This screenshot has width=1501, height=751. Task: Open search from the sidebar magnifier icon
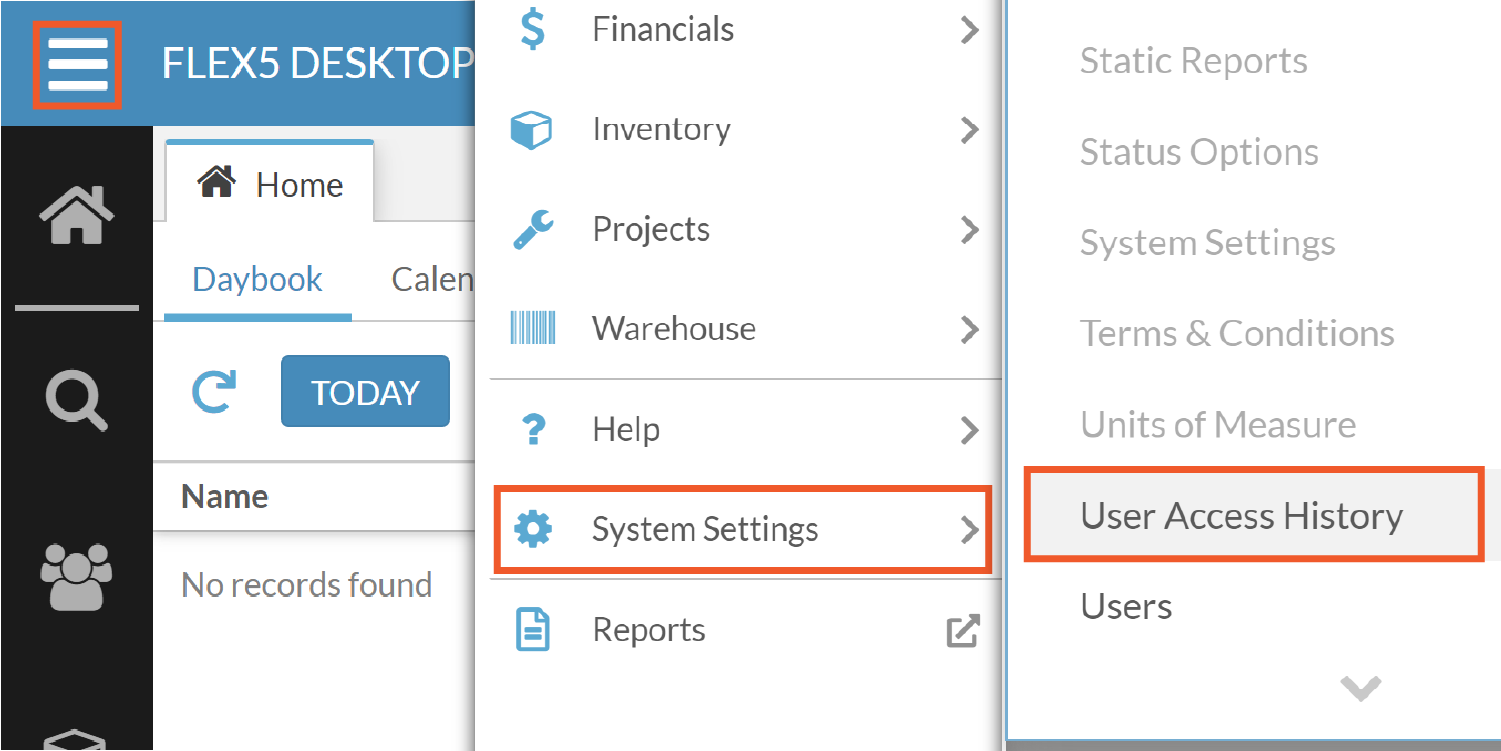(76, 400)
